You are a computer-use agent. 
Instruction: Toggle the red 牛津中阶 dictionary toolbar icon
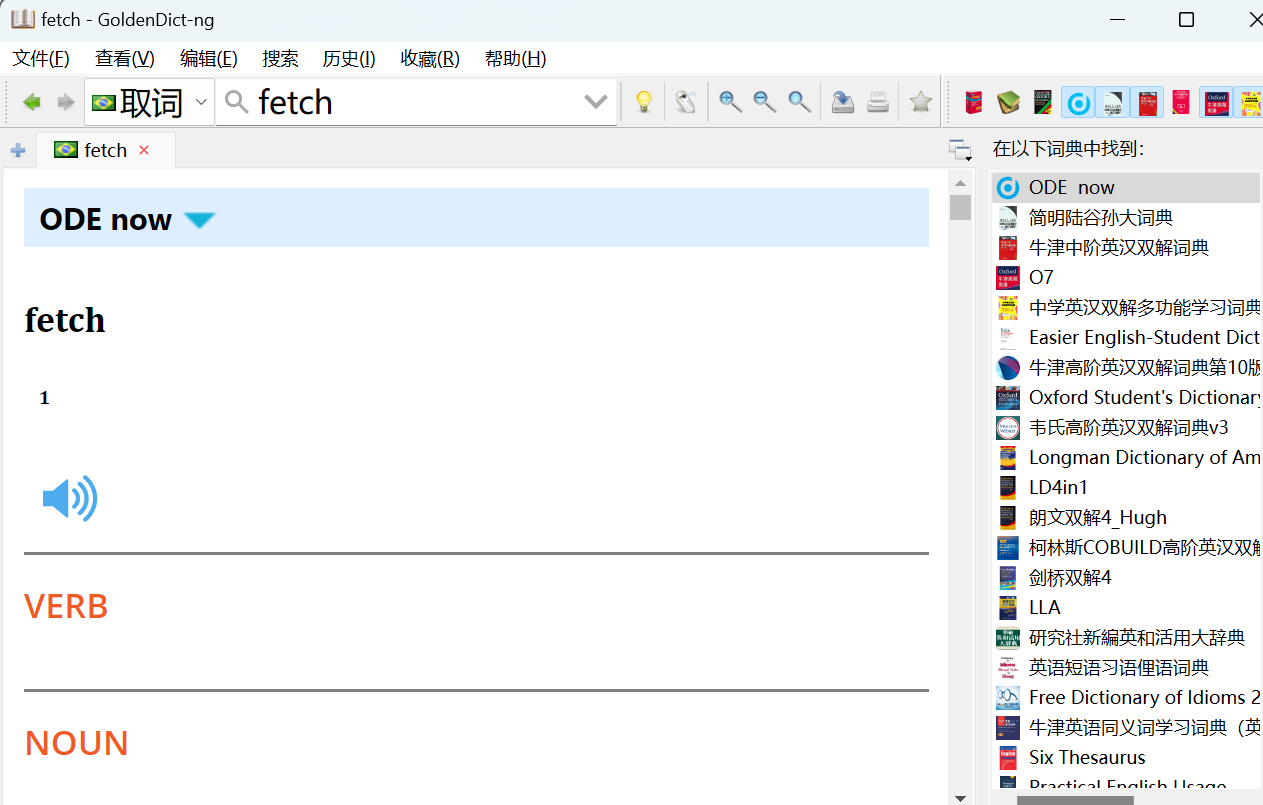click(x=1147, y=102)
